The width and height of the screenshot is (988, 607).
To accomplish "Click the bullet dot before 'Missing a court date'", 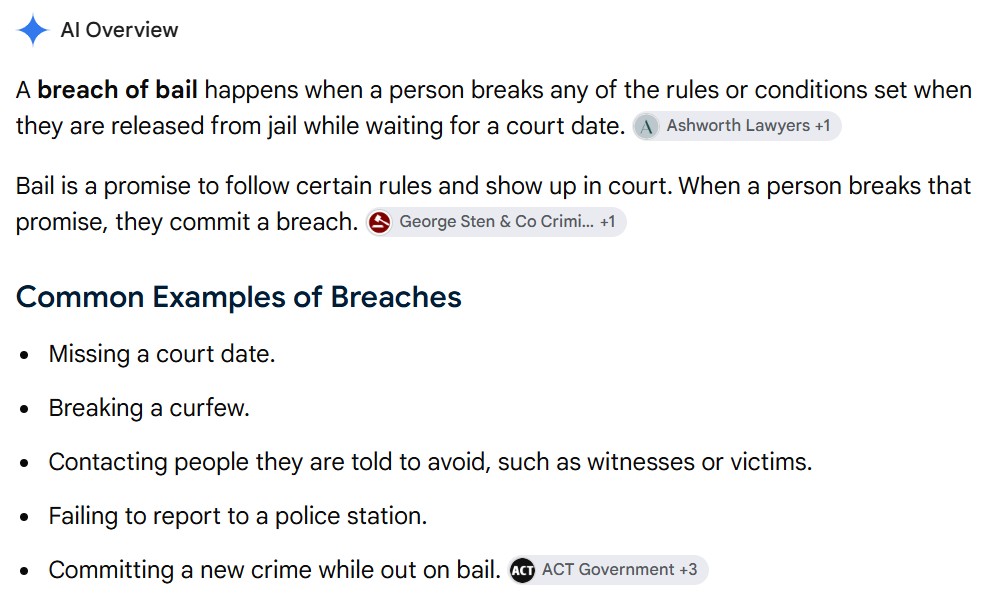I will [25, 356].
